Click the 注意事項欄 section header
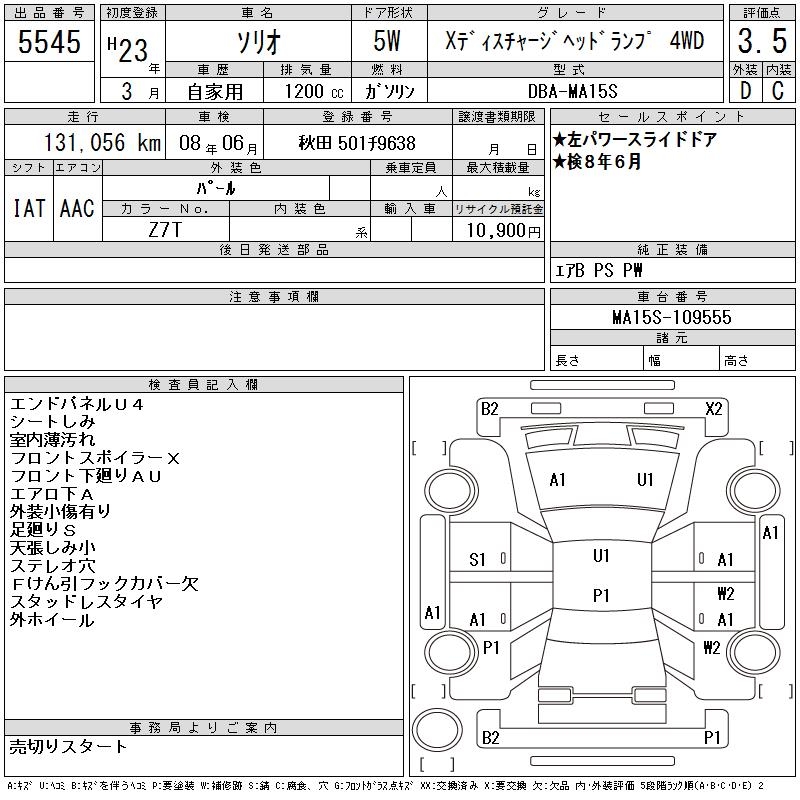Viewport: 800px width, 800px height. coord(274,296)
